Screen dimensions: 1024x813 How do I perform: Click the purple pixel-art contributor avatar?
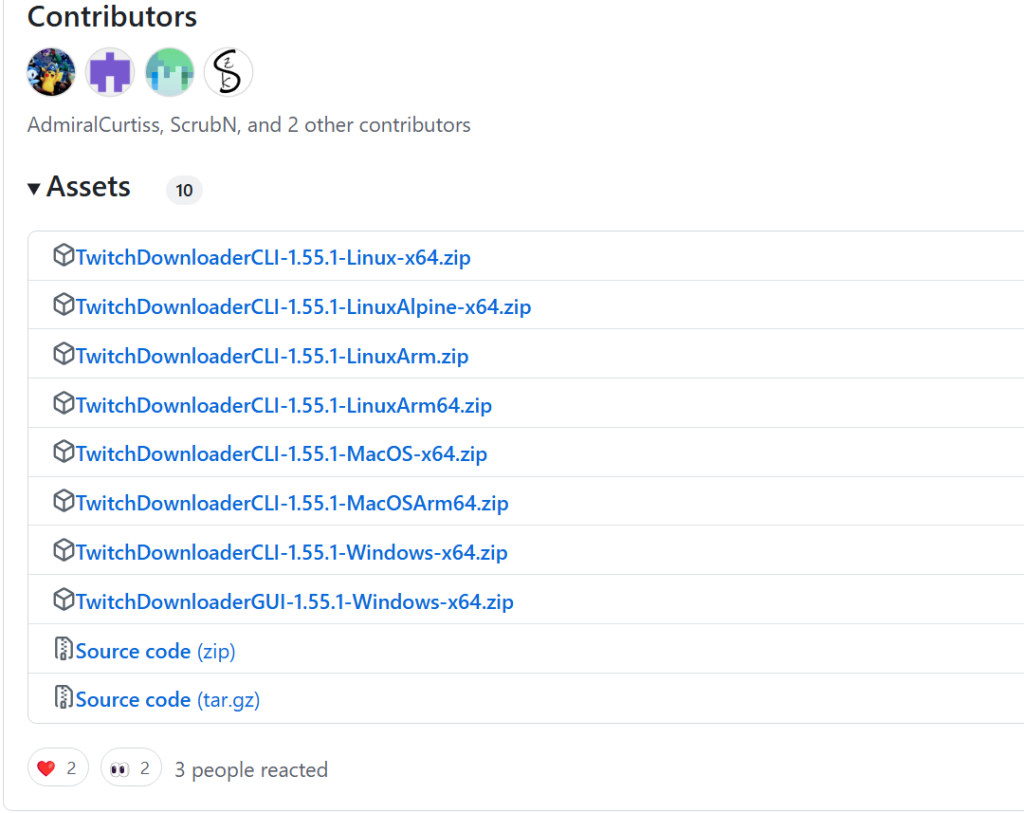click(110, 72)
